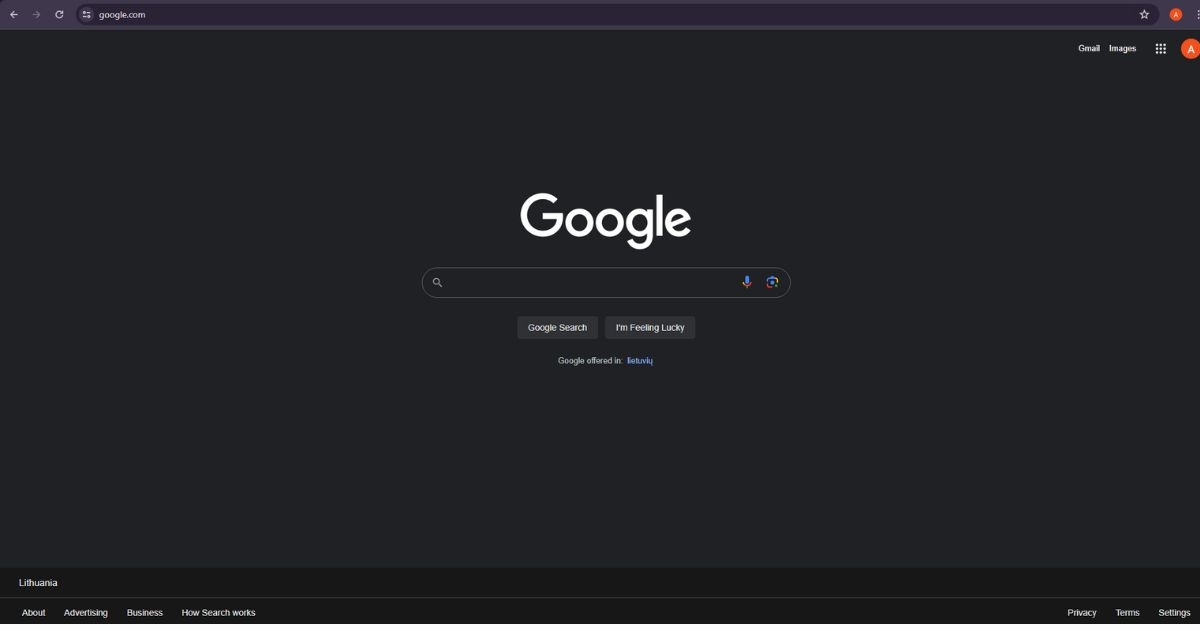Click the browser profile avatar
The width and height of the screenshot is (1200, 630).
coord(1175,14)
